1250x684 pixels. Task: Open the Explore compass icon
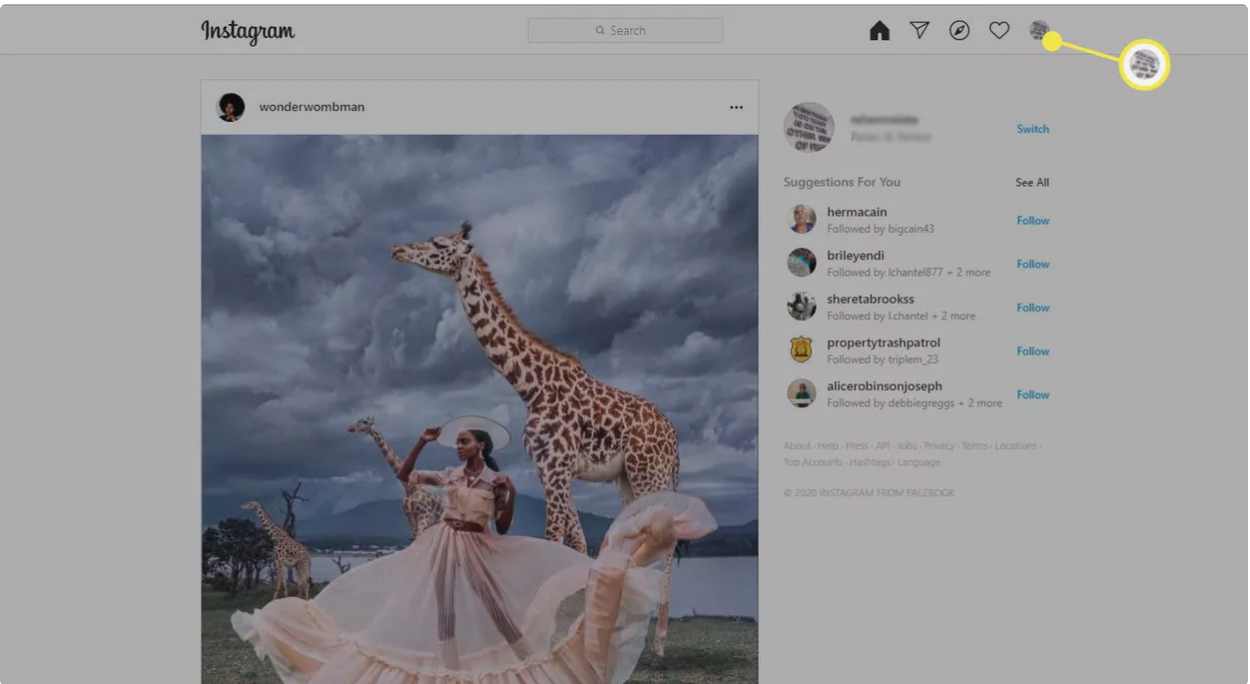(x=959, y=31)
